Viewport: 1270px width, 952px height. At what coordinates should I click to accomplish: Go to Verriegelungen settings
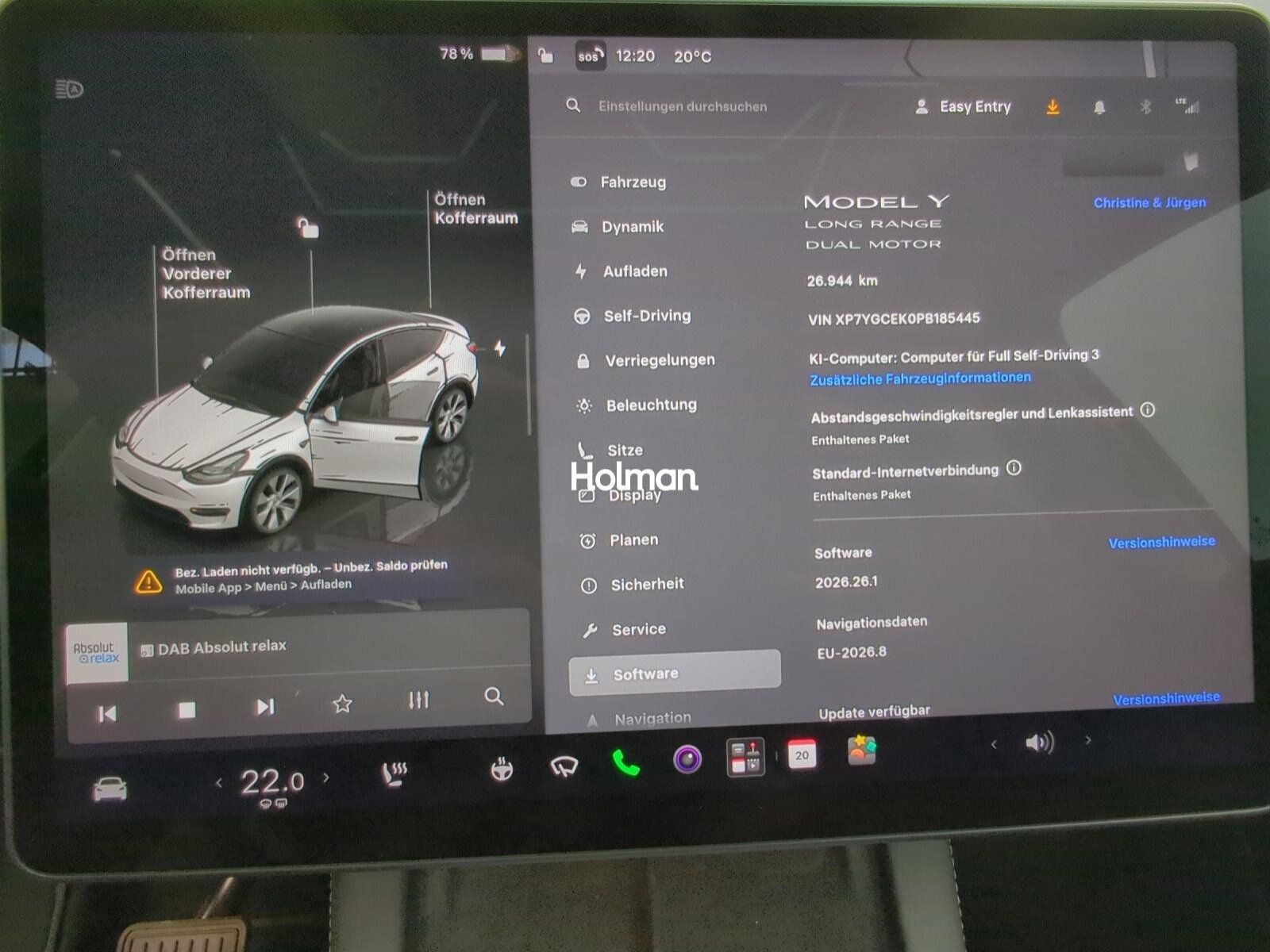645,360
